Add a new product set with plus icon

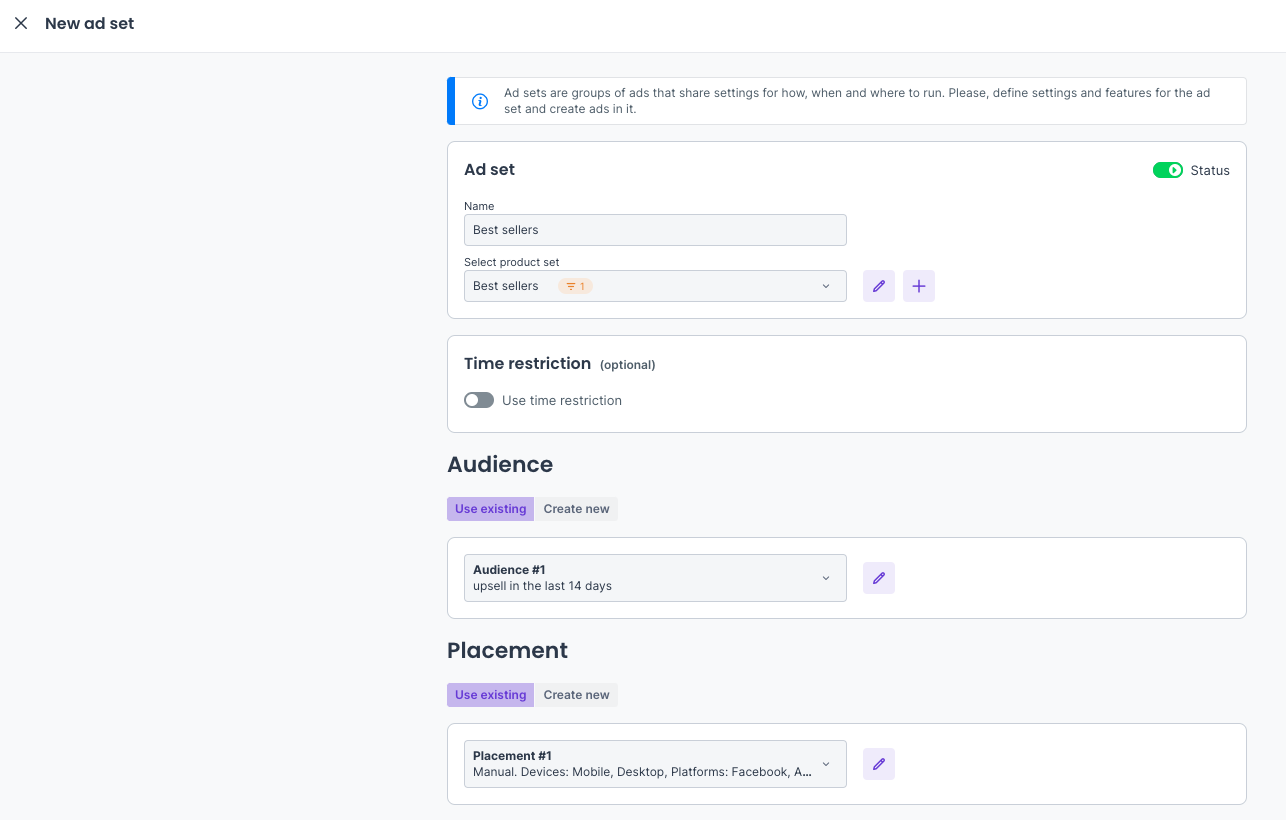(918, 286)
